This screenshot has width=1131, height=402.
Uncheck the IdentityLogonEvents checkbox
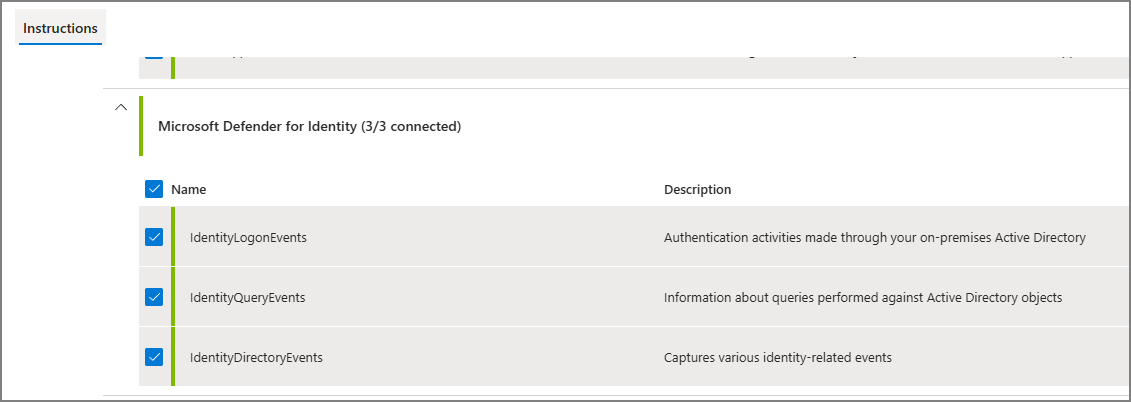pos(154,237)
